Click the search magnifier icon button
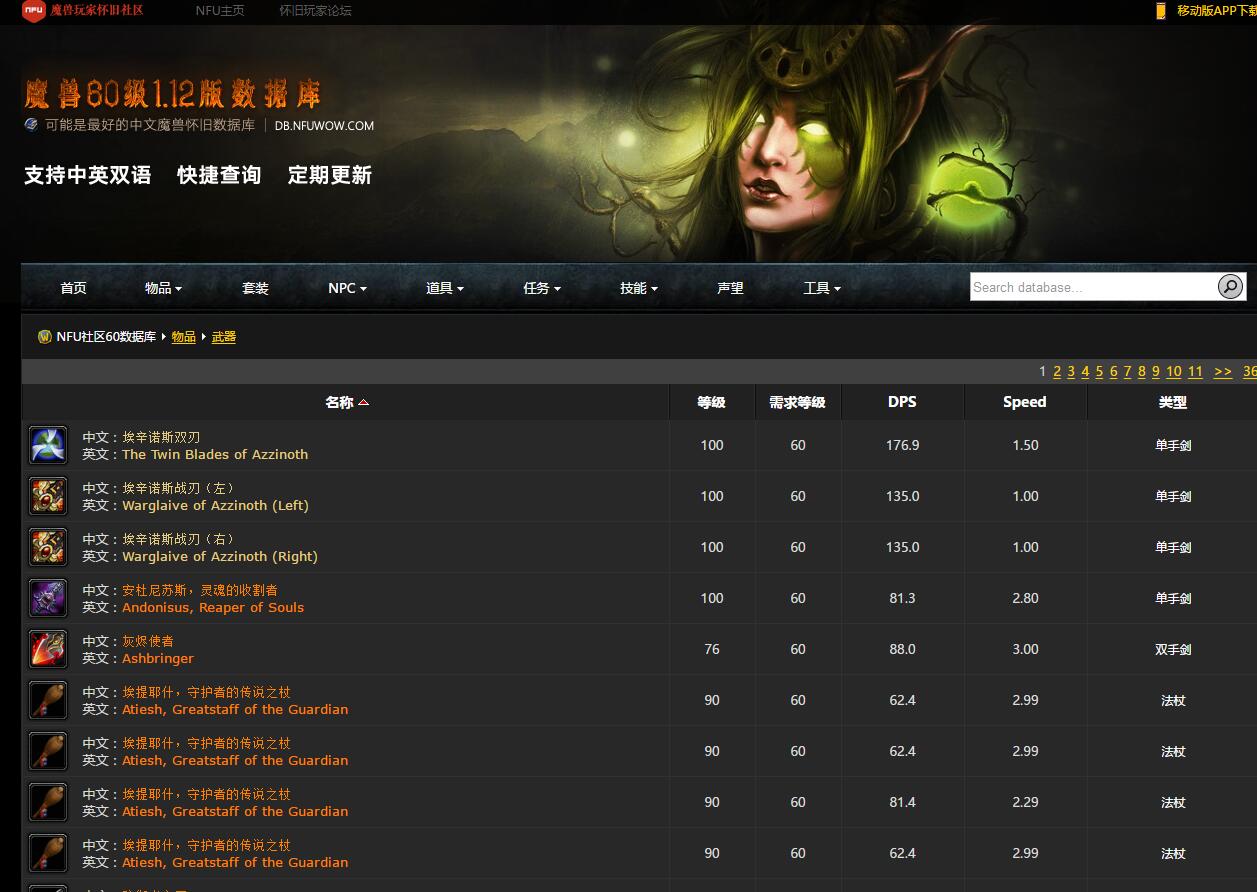This screenshot has height=892, width=1257. click(x=1230, y=287)
